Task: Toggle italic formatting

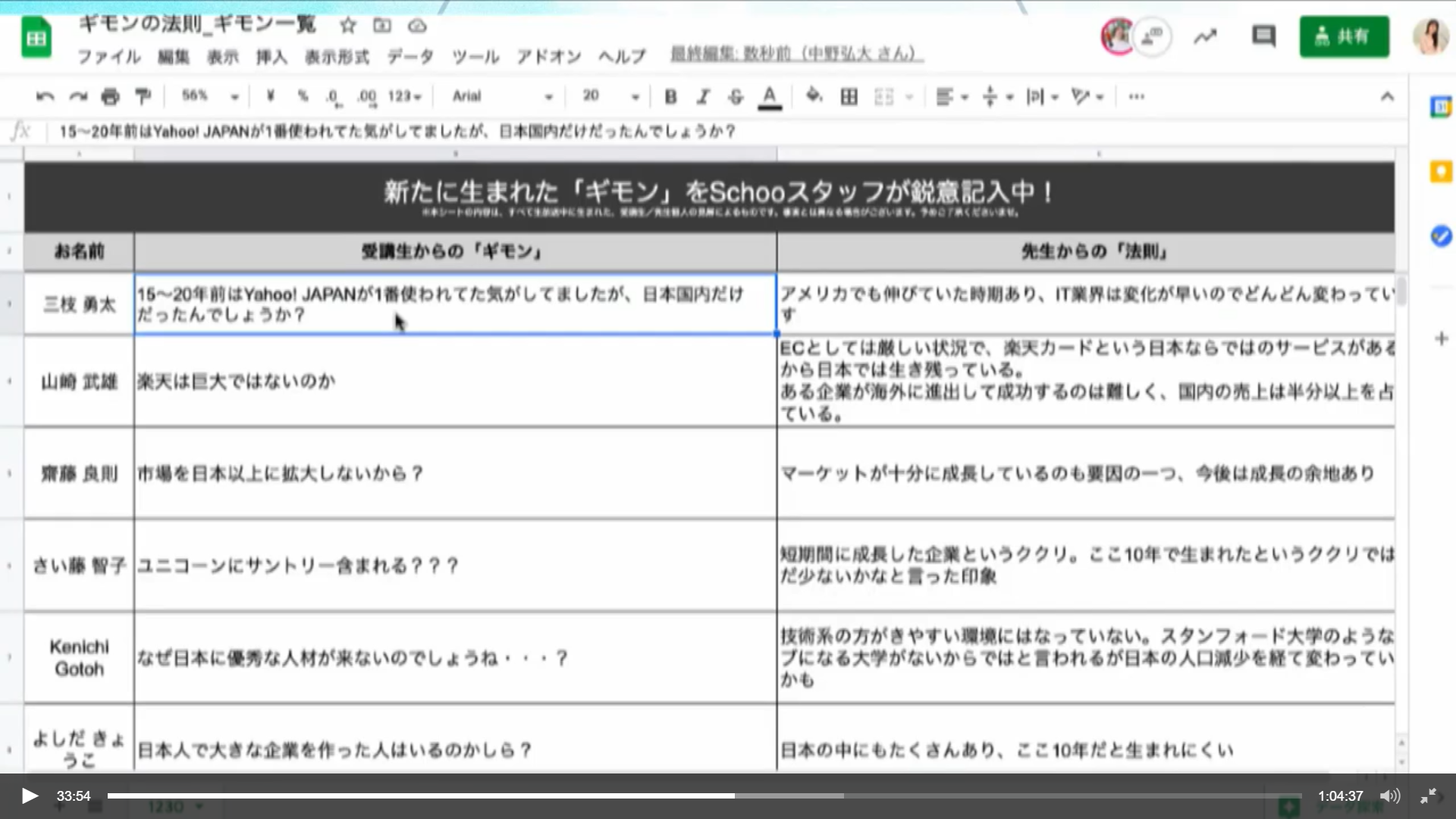Action: click(704, 96)
